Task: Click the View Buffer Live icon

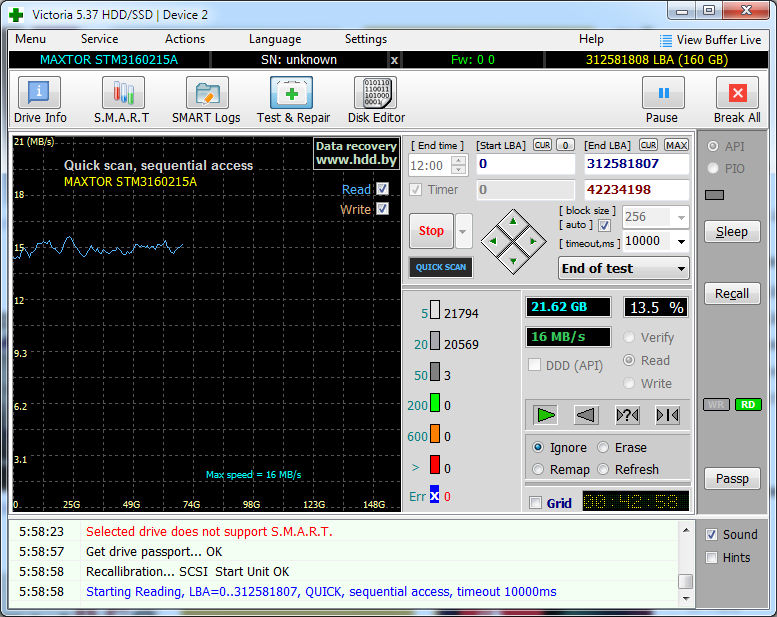Action: point(666,40)
